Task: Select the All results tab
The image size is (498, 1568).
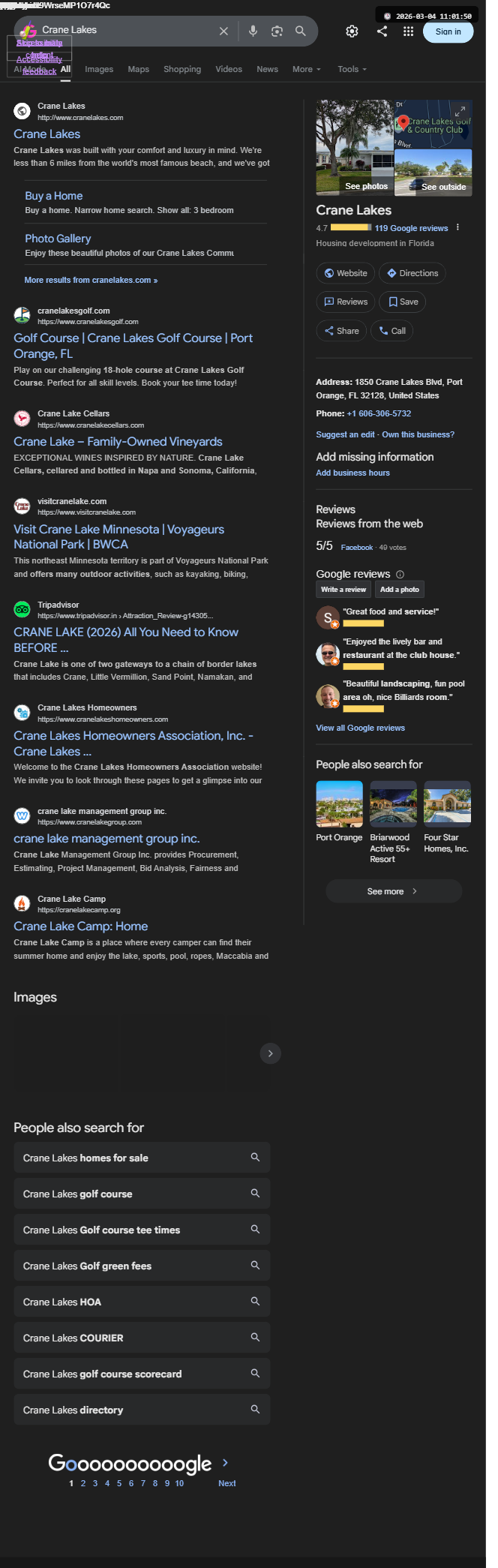Action: (65, 69)
